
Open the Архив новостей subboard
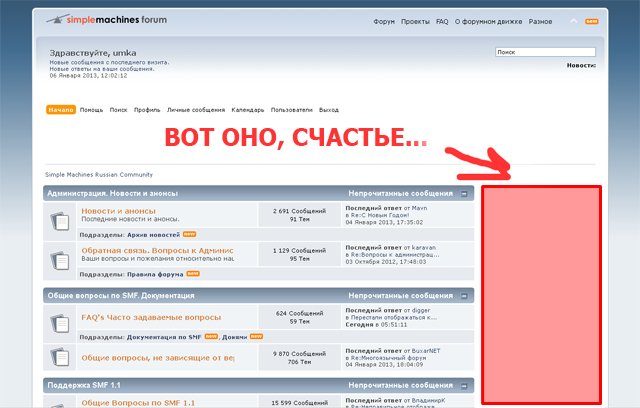[153, 235]
